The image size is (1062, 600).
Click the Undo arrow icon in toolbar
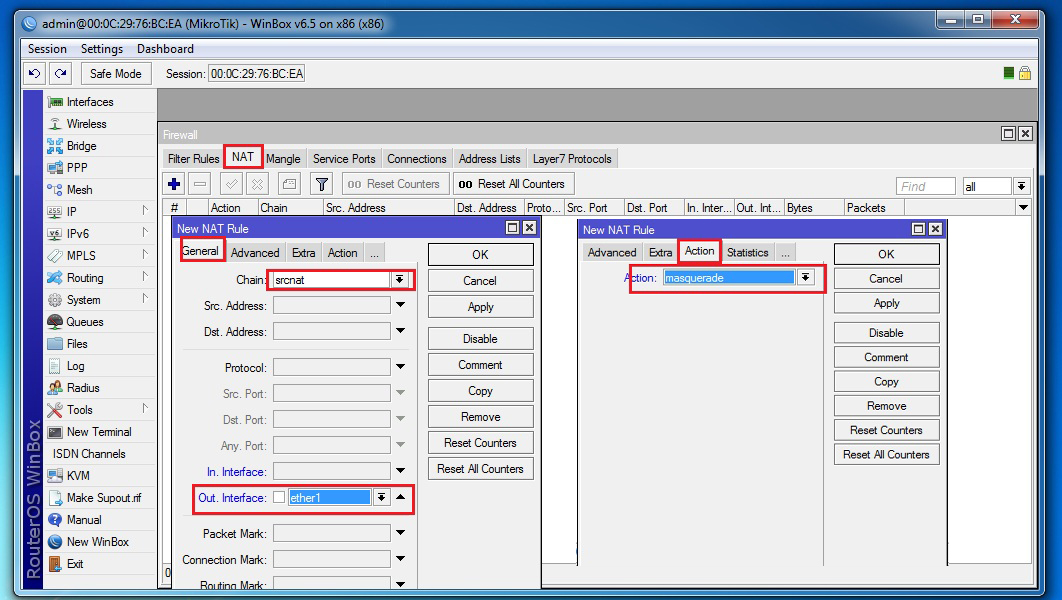(x=35, y=73)
